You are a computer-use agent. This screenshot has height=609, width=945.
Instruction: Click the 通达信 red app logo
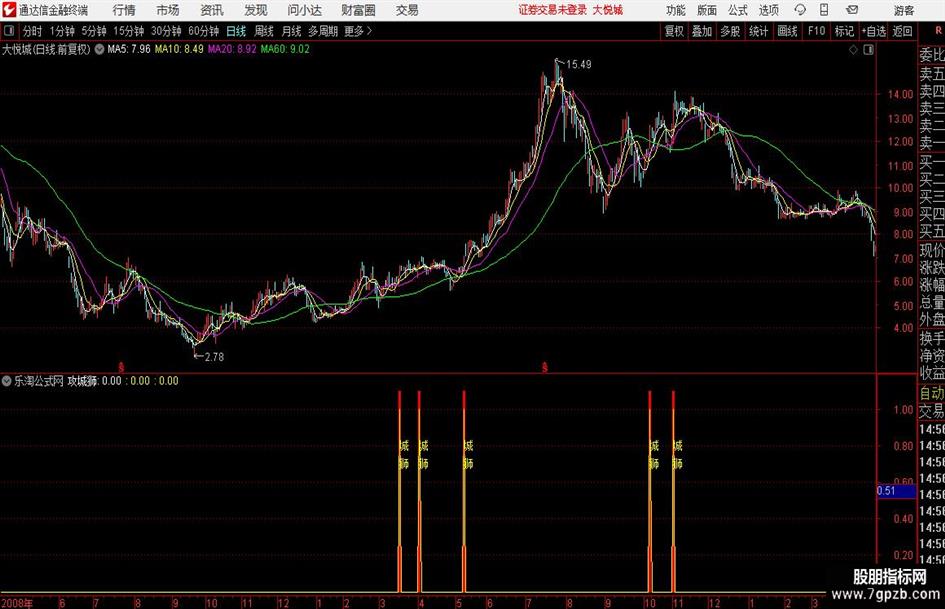pos(8,10)
